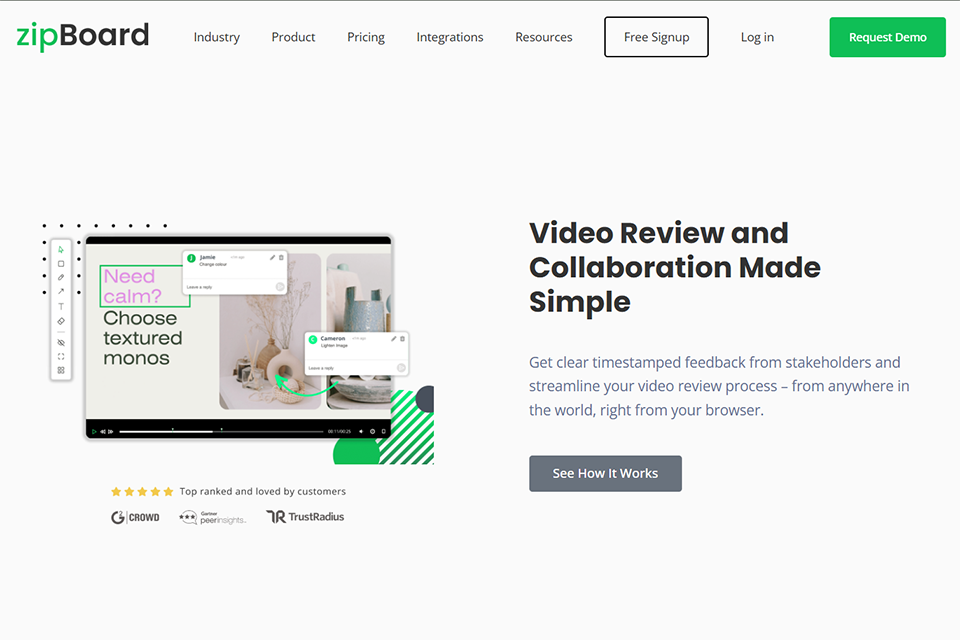Open the video player settings icon
Screen dimensions: 960x640
tap(372, 432)
